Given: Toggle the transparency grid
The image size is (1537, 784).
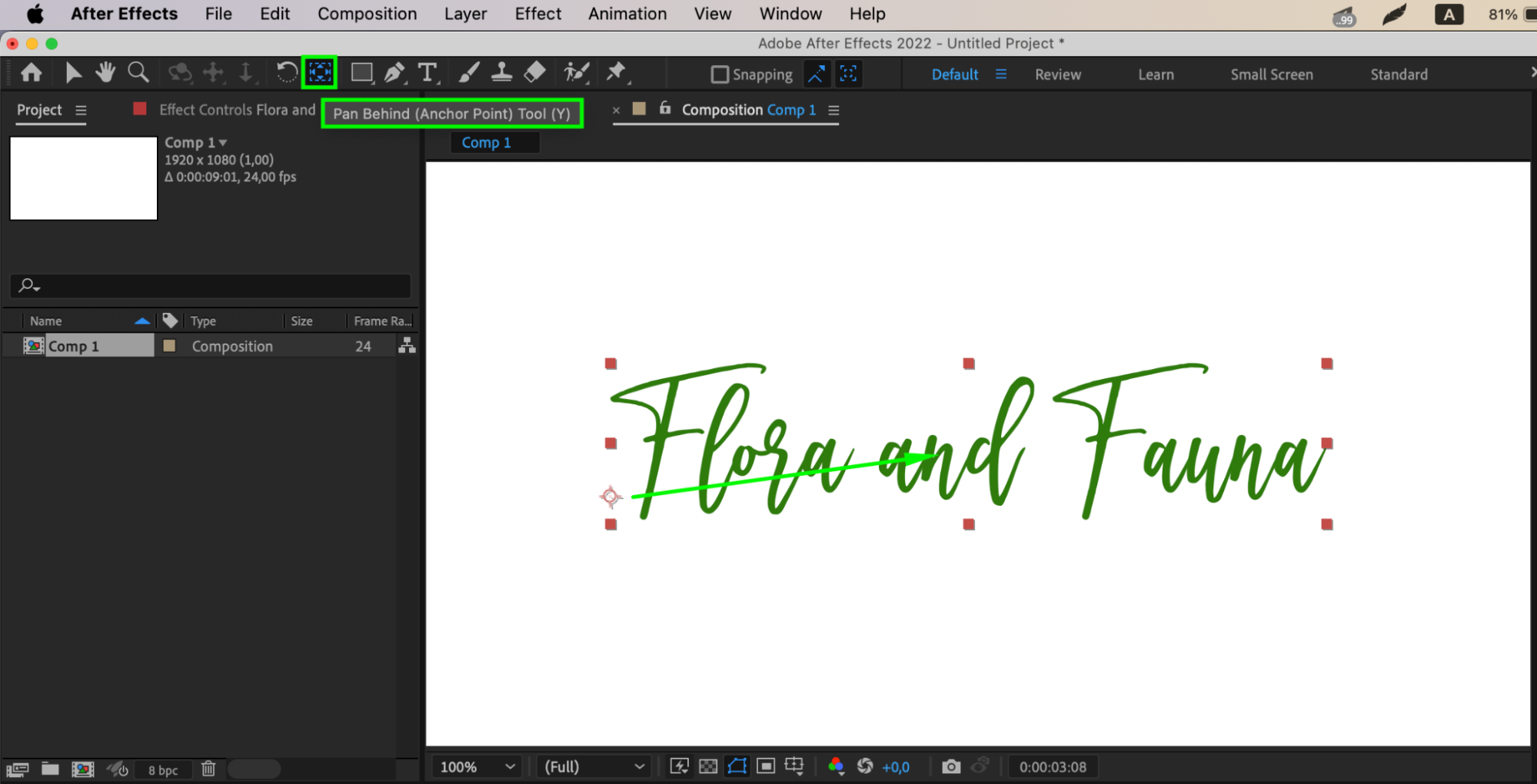Looking at the screenshot, I should (x=708, y=766).
